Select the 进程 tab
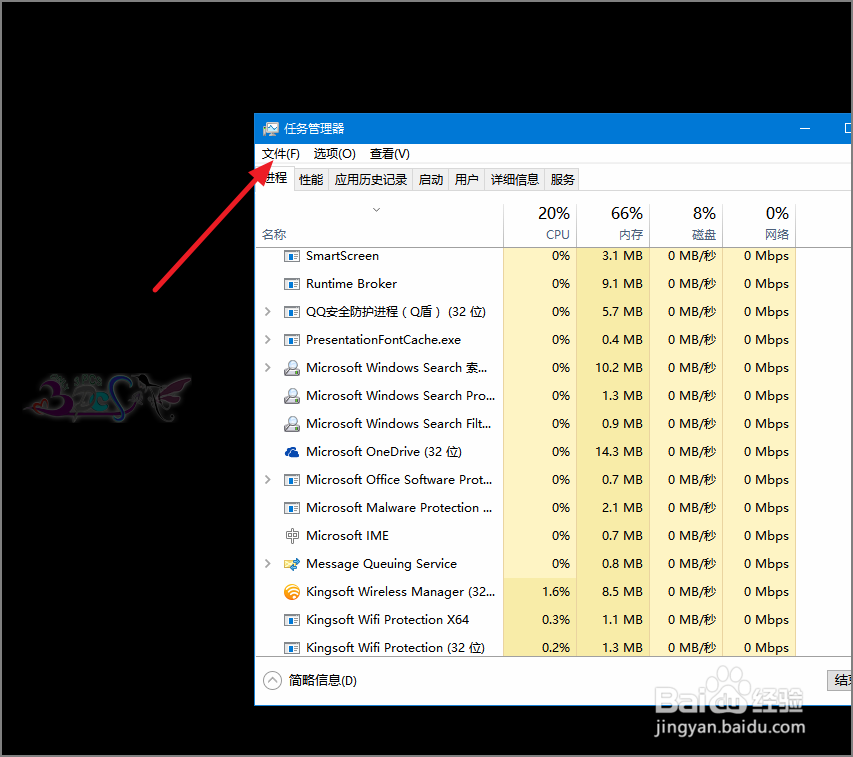The image size is (853, 757). coord(275,178)
